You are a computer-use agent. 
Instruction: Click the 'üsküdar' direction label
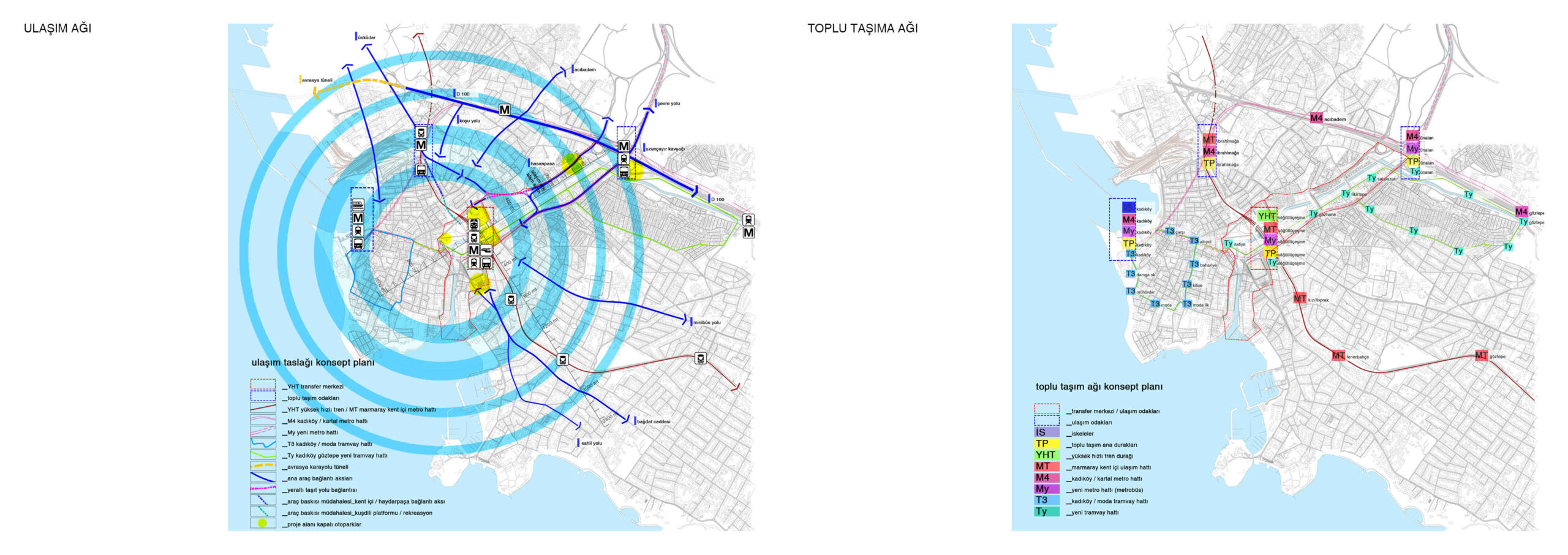[366, 37]
